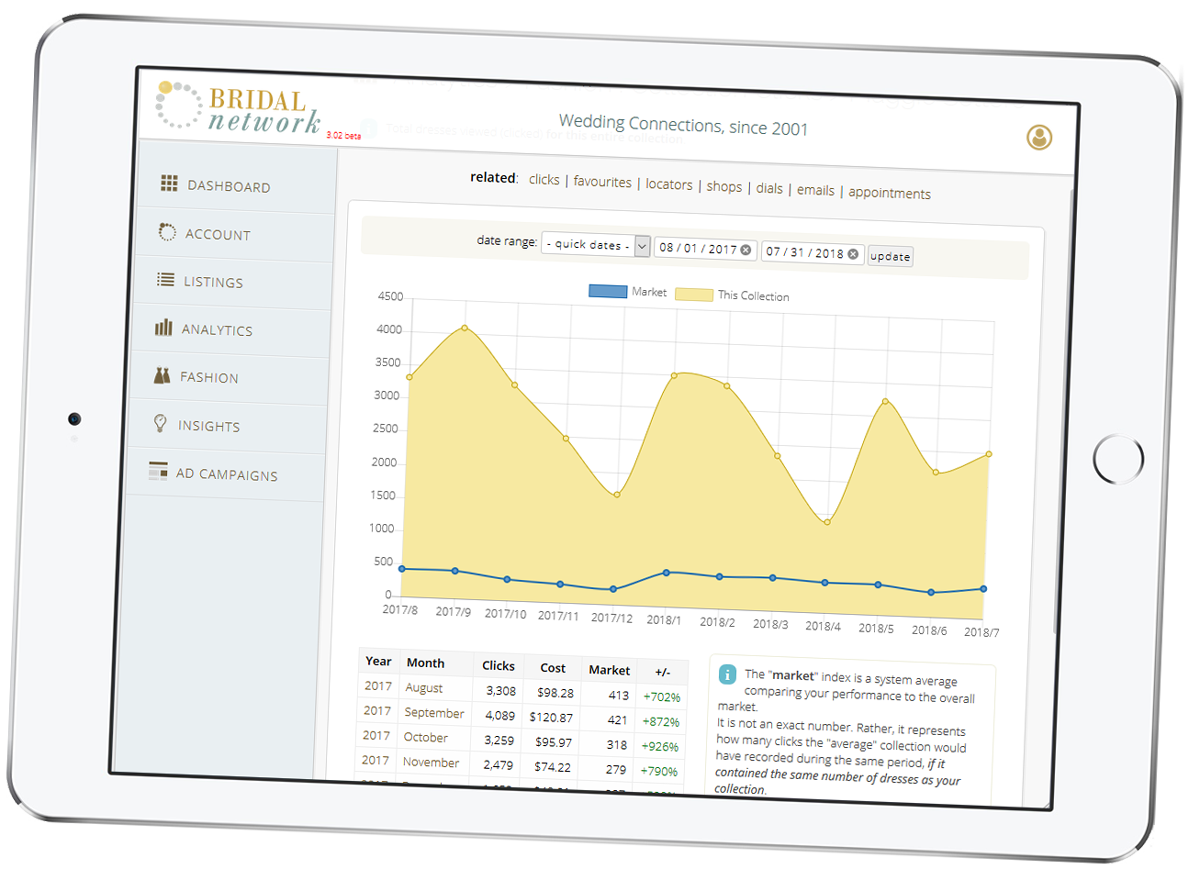
Task: Toggle the Market series in chart legend
Action: coord(607,292)
